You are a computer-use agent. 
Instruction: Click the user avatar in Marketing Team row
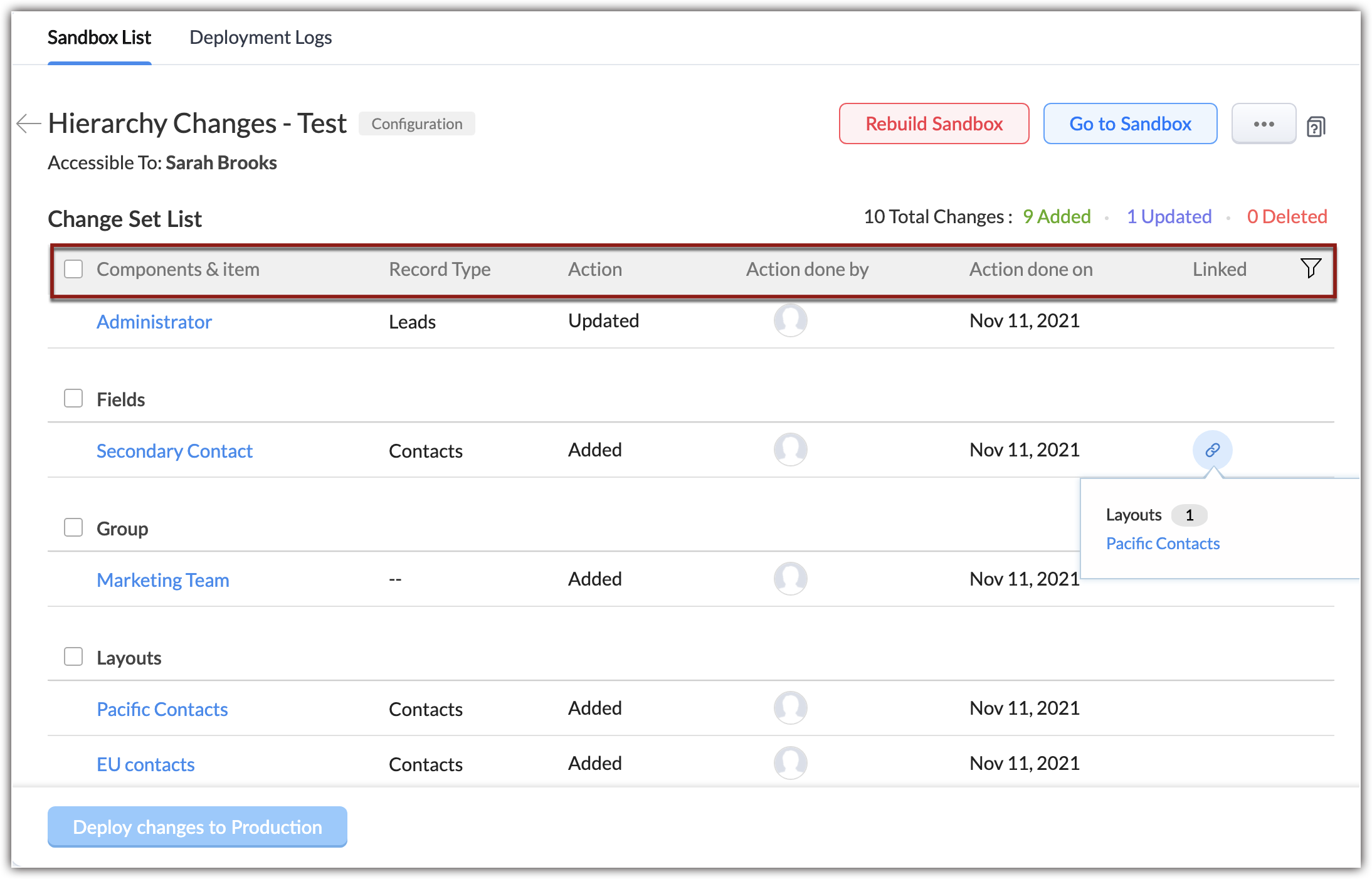pos(790,579)
